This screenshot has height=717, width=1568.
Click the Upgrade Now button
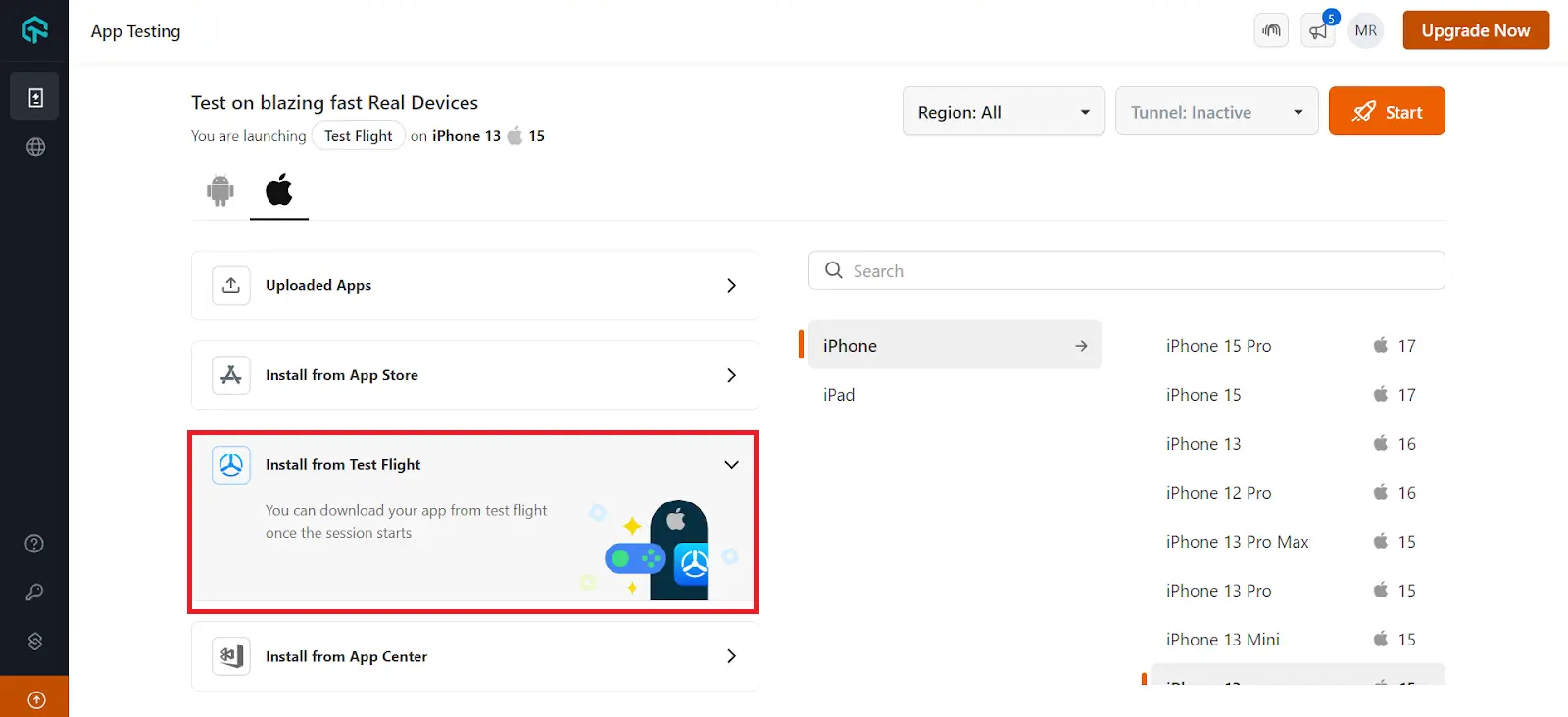(x=1475, y=30)
